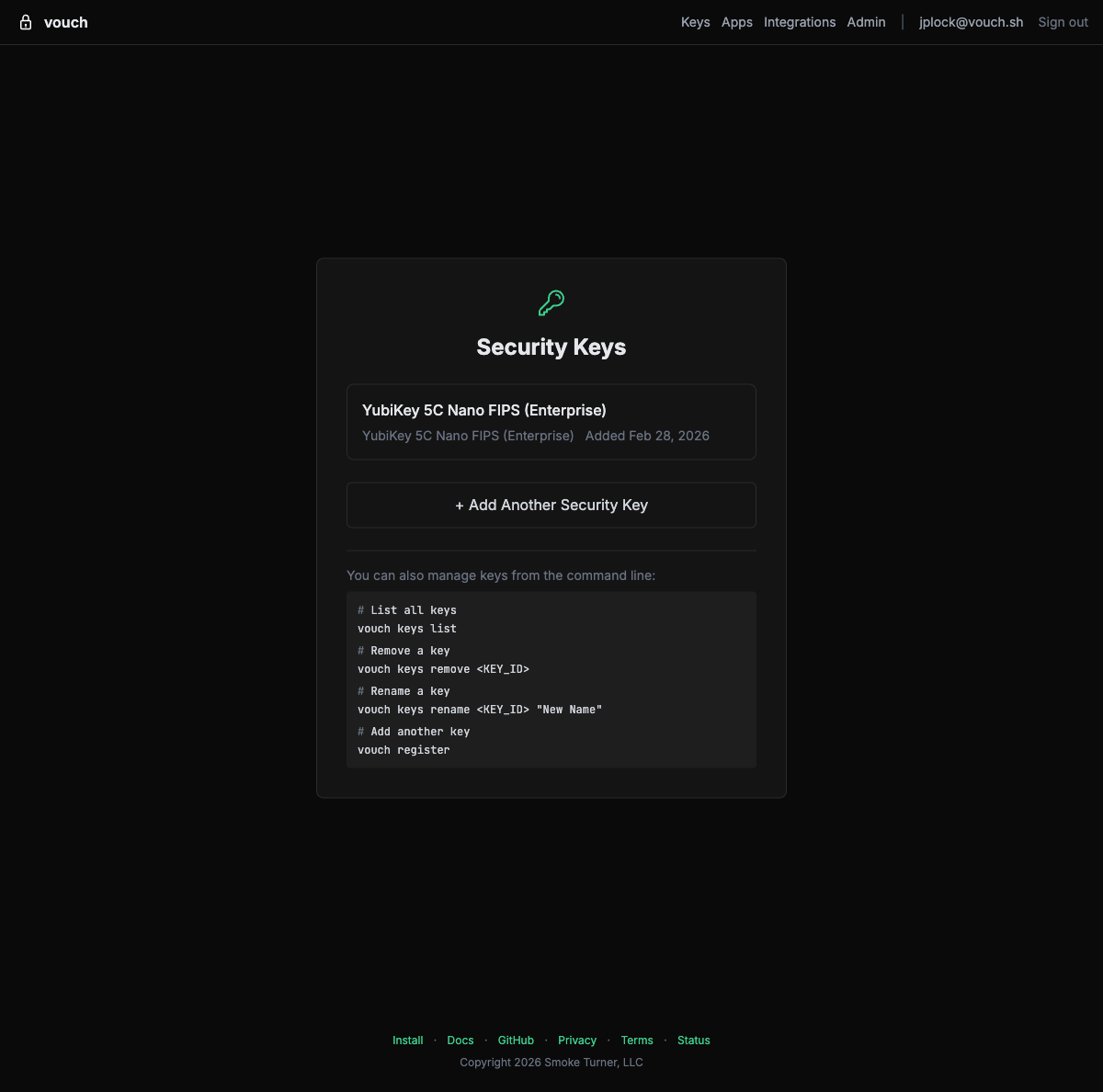Open the Docs page from footer

pyautogui.click(x=460, y=1040)
